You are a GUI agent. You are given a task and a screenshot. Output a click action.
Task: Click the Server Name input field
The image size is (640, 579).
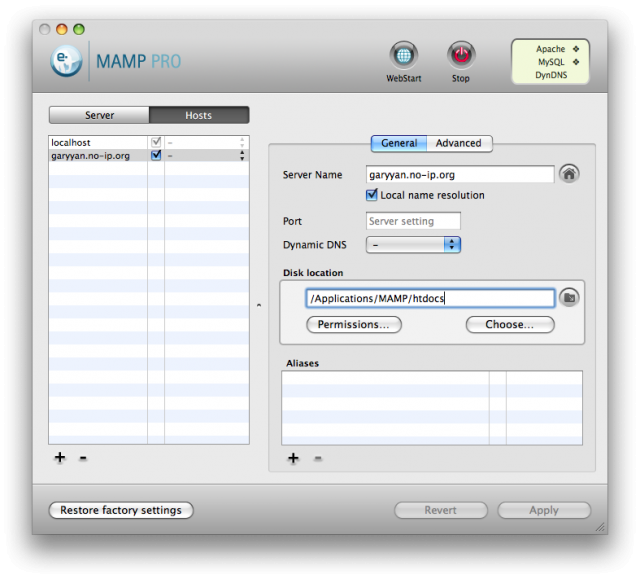[460, 175]
